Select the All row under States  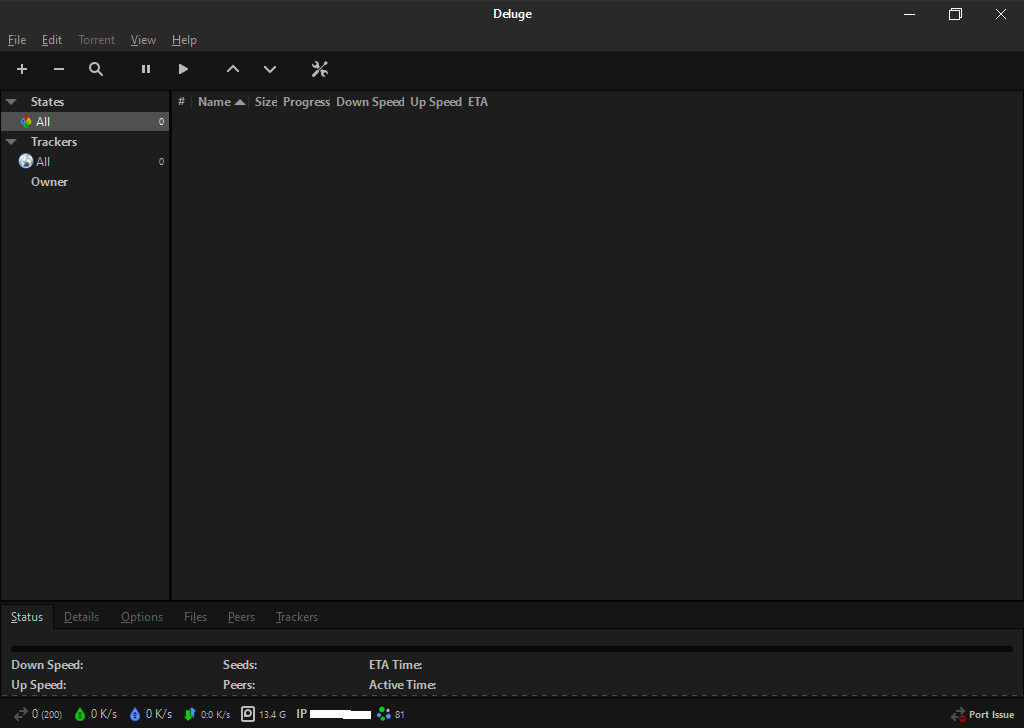(85, 121)
